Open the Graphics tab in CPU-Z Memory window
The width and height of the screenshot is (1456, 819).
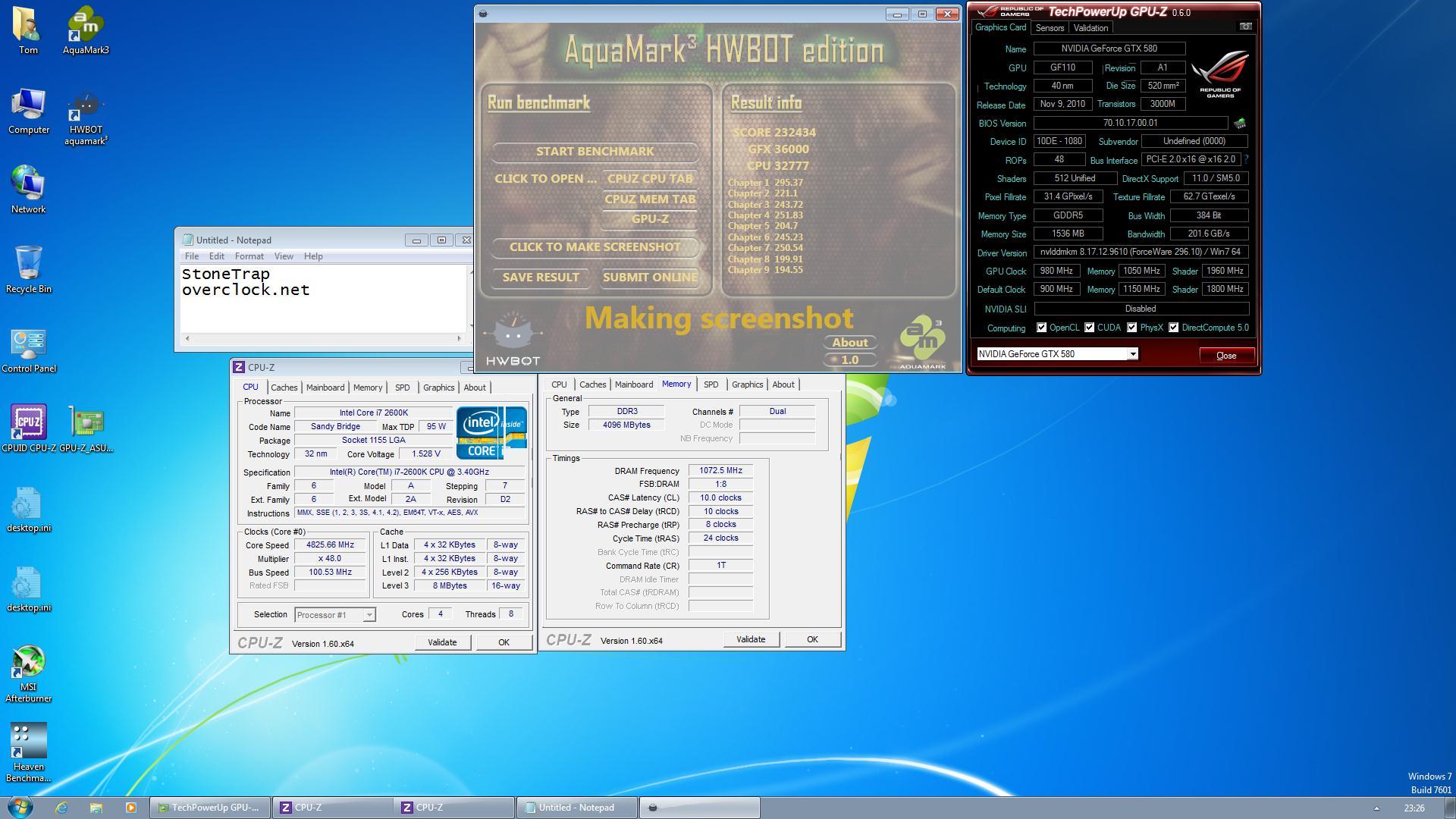pyautogui.click(x=747, y=384)
